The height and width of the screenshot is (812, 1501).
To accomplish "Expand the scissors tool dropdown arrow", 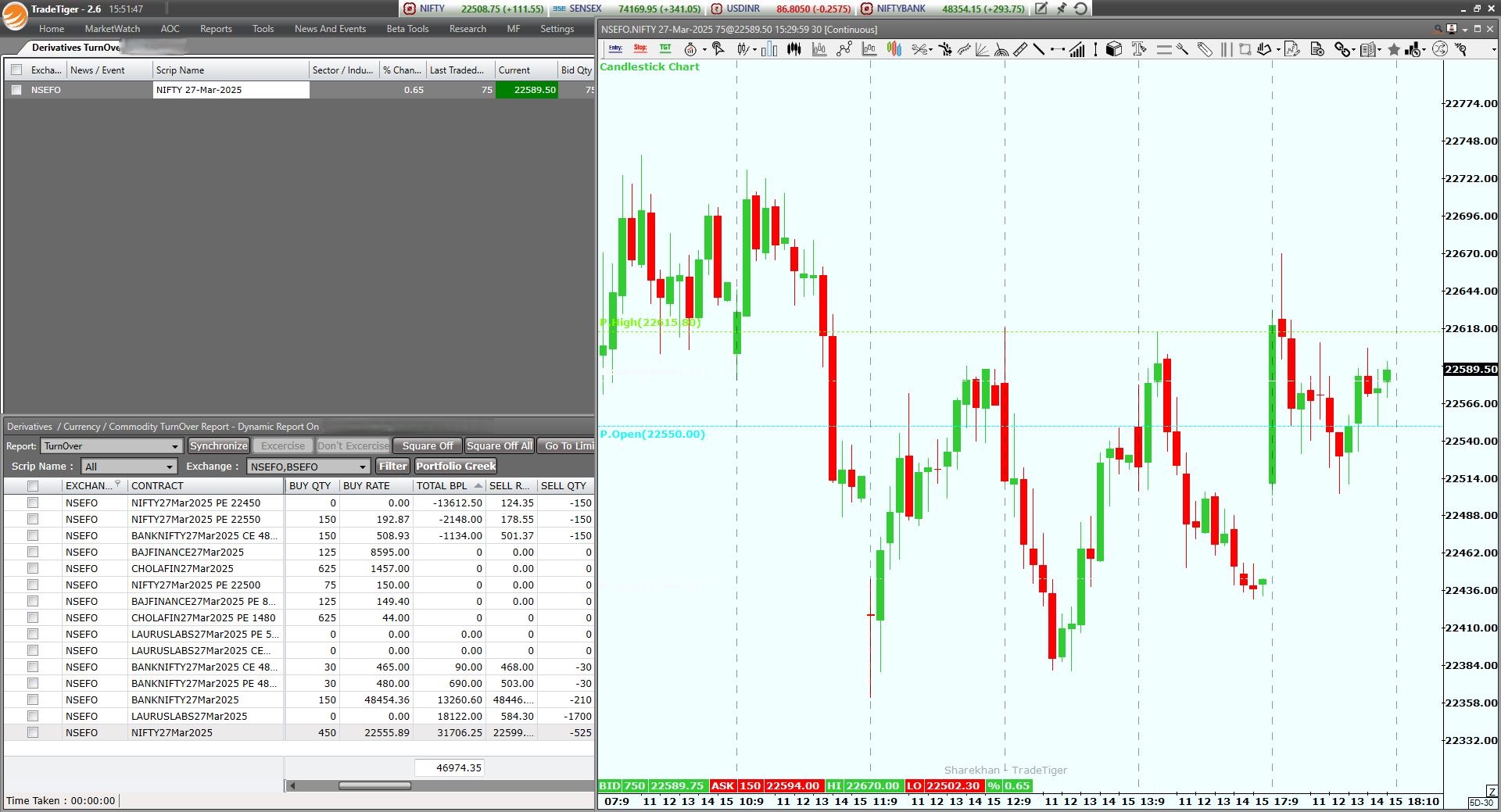I will click(930, 49).
